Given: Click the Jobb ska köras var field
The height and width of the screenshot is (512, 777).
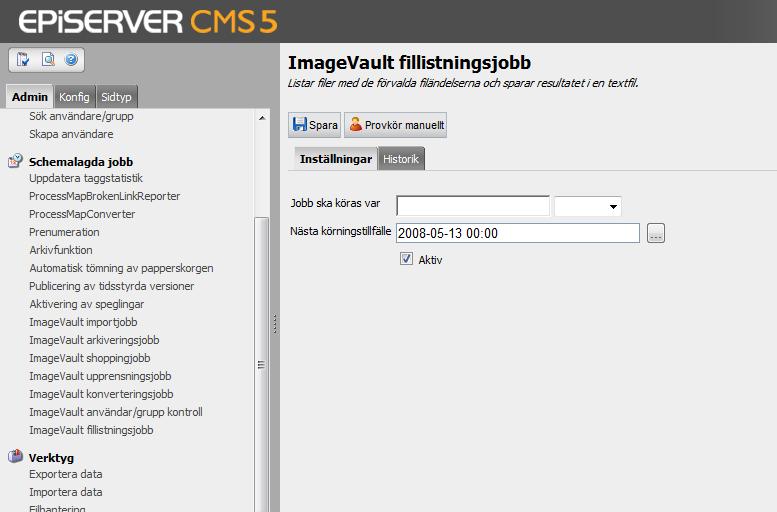Looking at the screenshot, I should [473, 206].
